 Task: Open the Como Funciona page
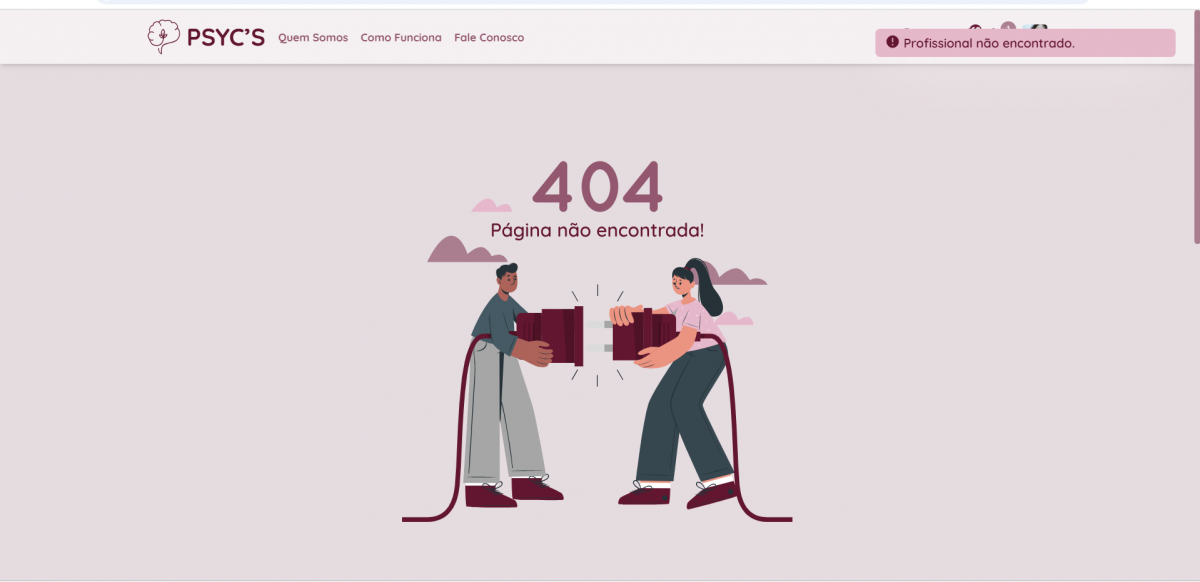401,38
